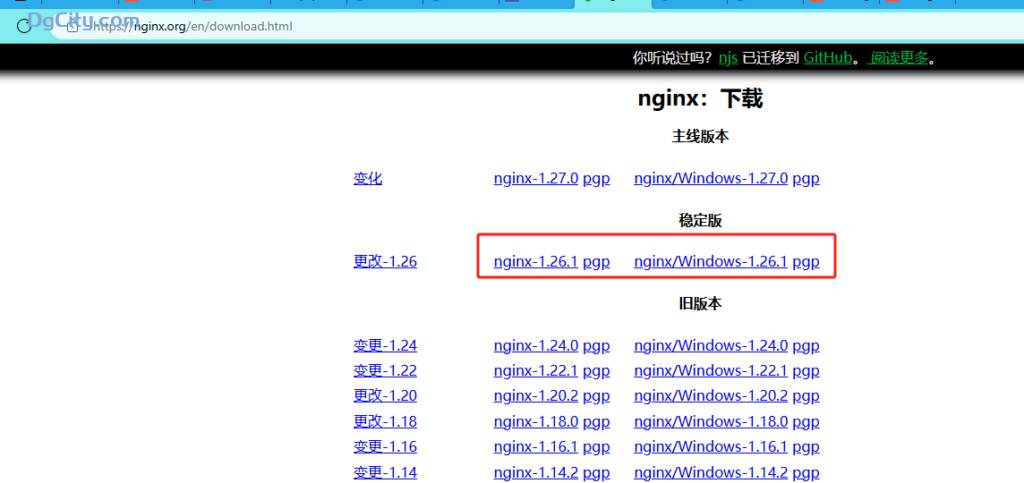The image size is (1024, 483).
Task: Open pgp signature beside nginx-1.26.1
Action: [x=596, y=262]
